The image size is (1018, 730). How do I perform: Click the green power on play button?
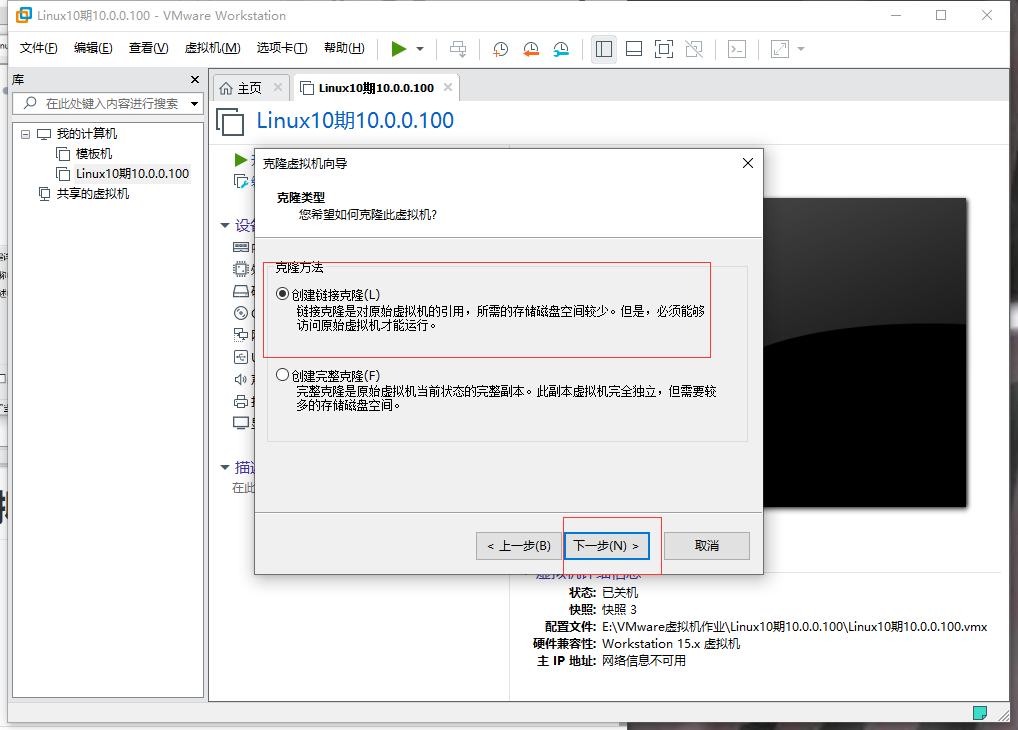coord(399,49)
